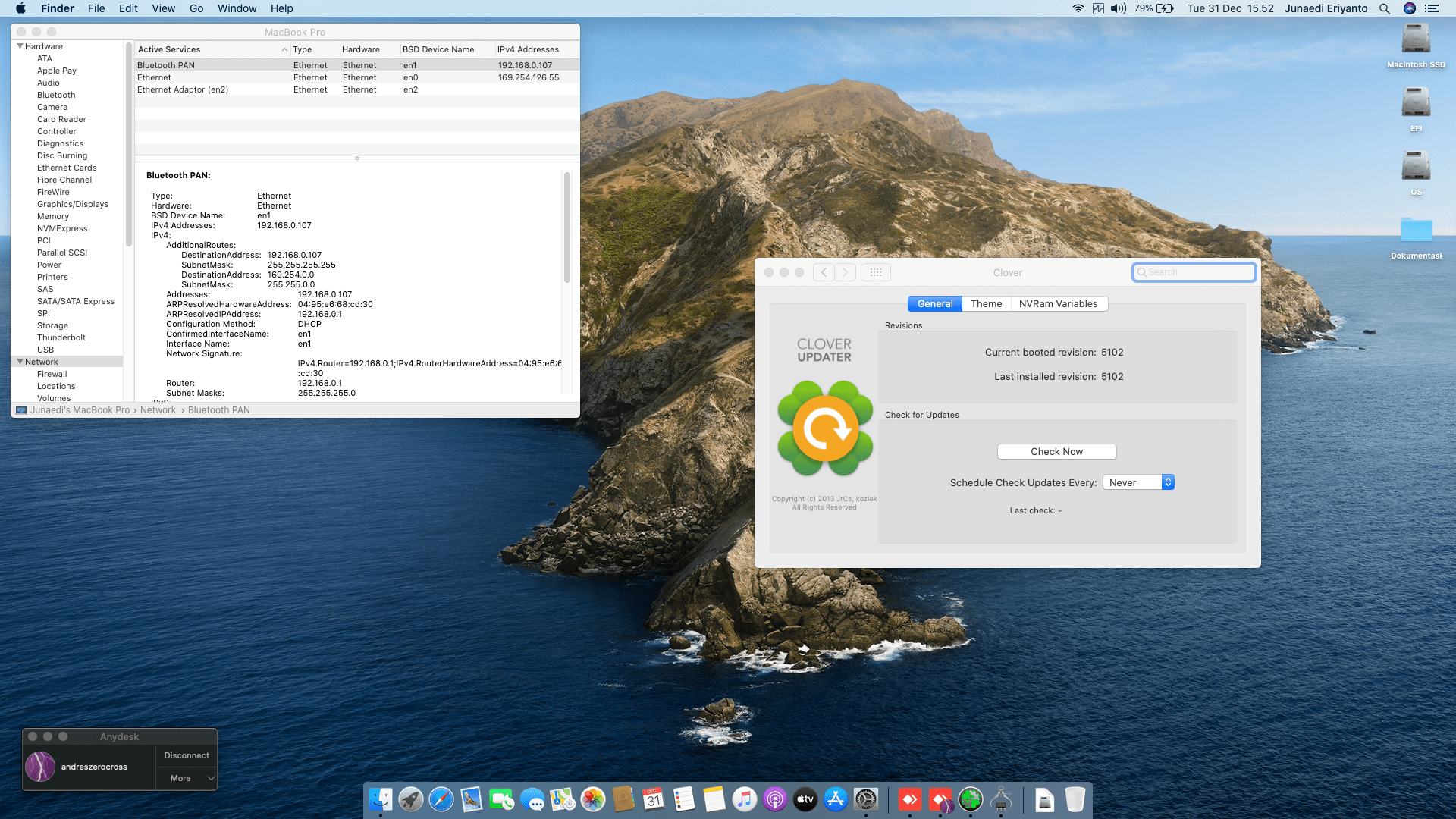Switch to the NVRam Variables tab
This screenshot has width=1456, height=819.
1058,303
